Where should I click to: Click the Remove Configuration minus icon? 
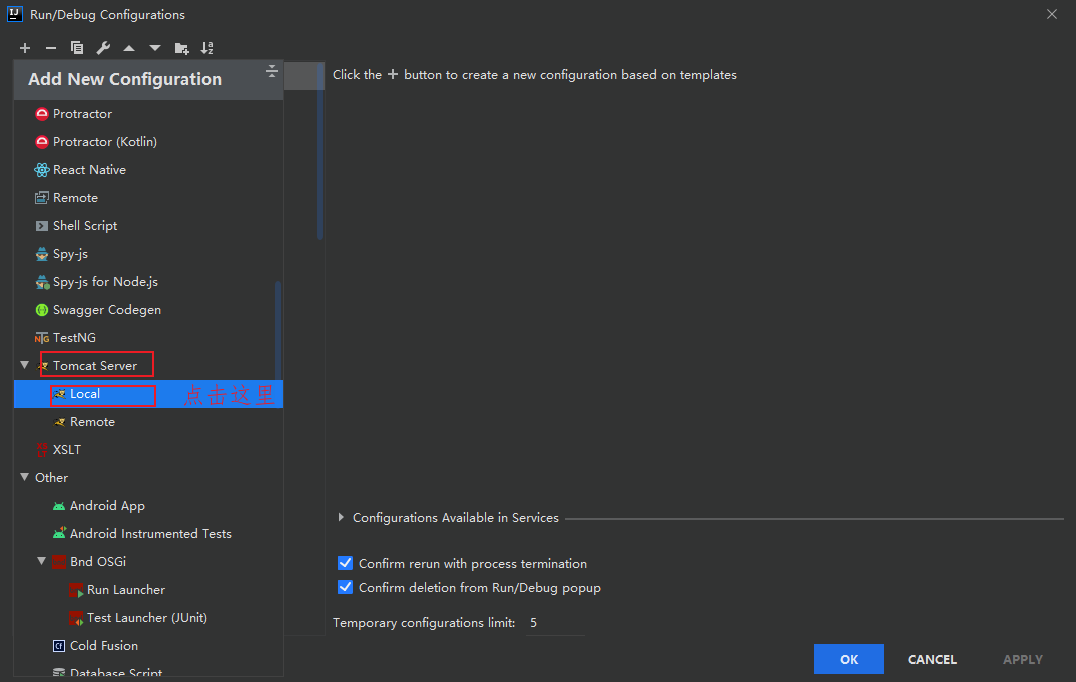tap(51, 48)
